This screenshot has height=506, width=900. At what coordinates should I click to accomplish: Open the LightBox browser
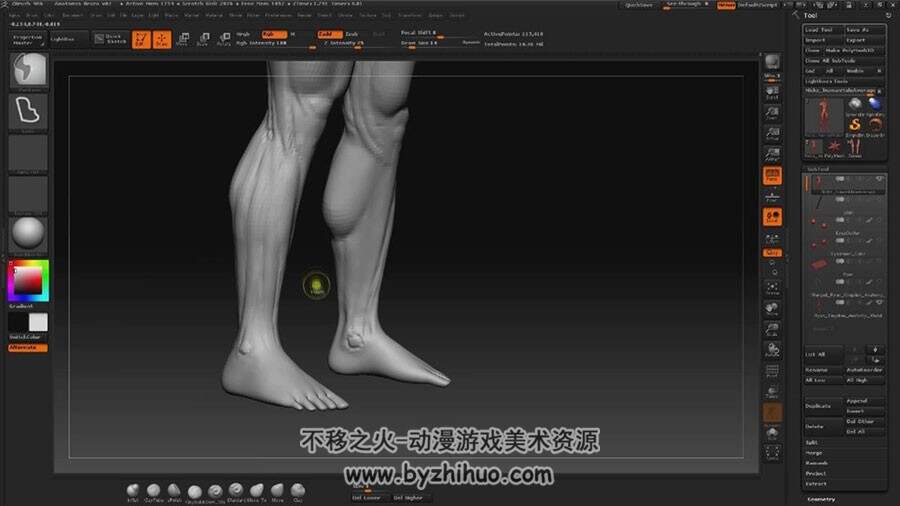pos(67,39)
